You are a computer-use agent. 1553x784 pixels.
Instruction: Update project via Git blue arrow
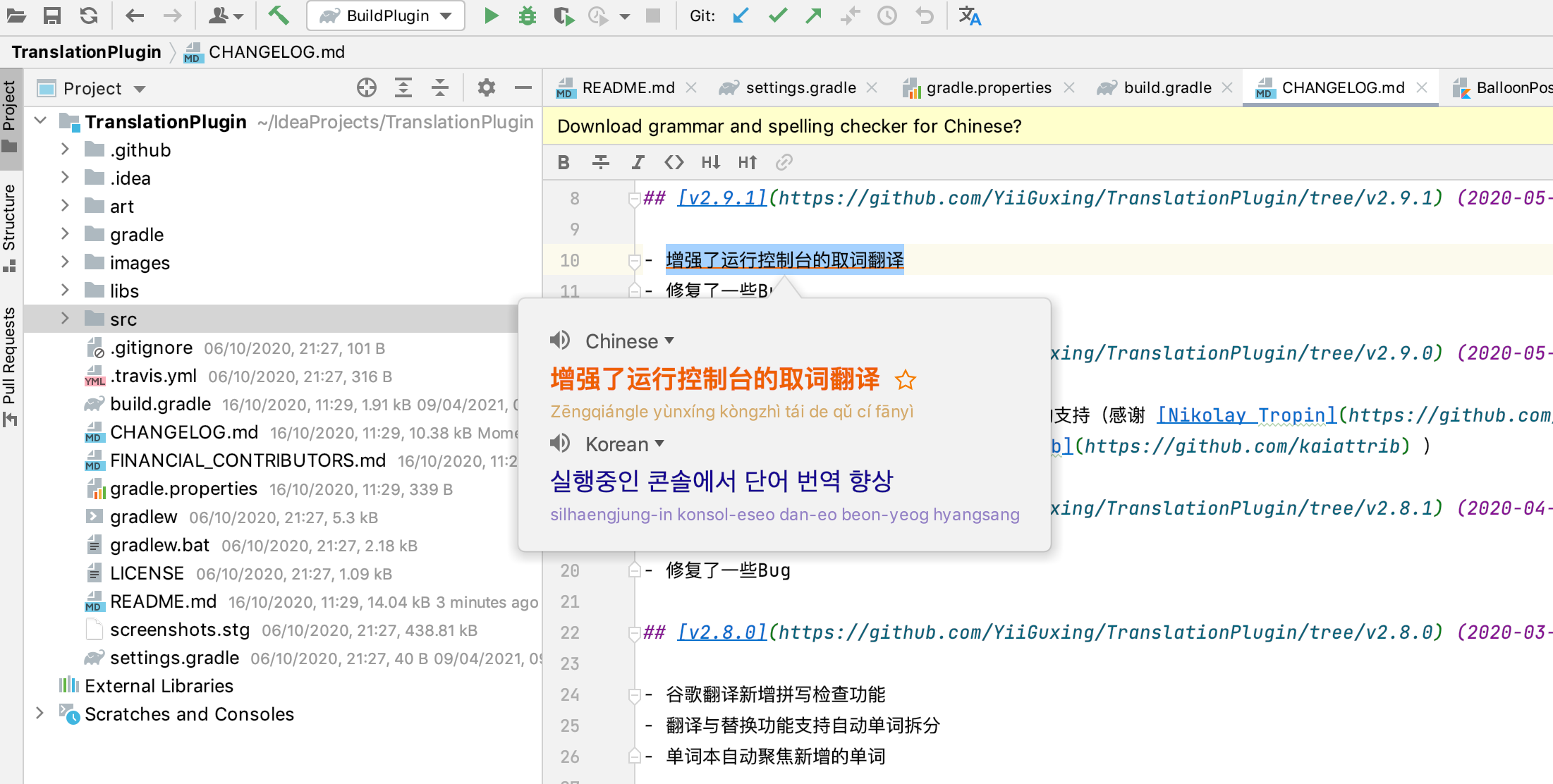[x=740, y=16]
